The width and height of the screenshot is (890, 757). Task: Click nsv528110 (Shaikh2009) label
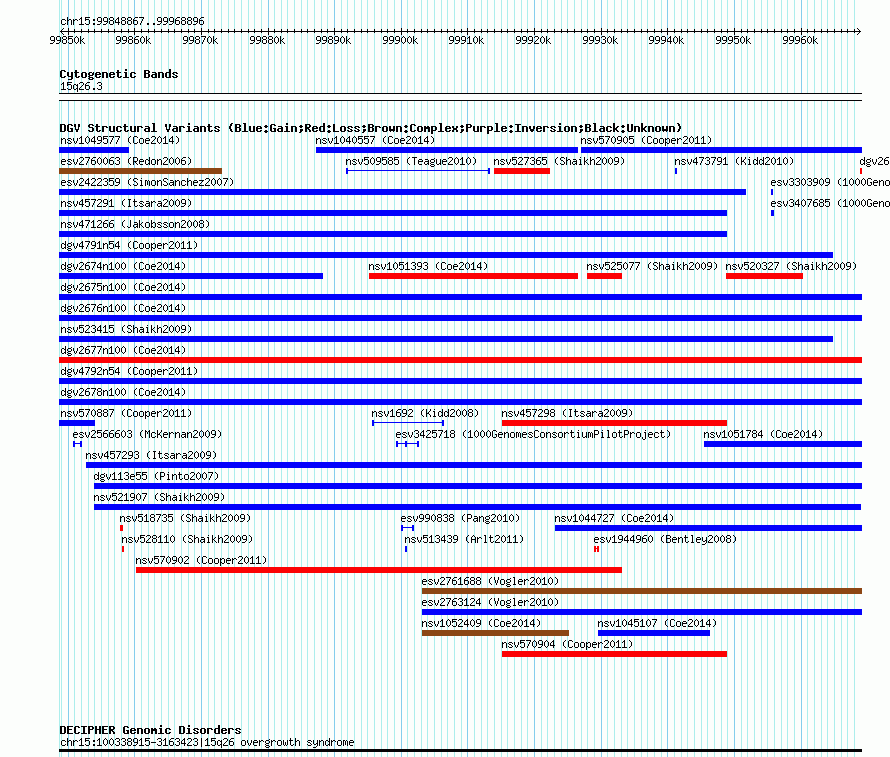(x=187, y=539)
